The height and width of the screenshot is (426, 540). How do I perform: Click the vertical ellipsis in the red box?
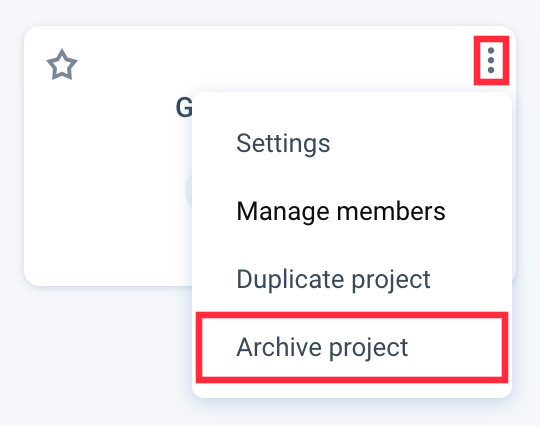[491, 60]
